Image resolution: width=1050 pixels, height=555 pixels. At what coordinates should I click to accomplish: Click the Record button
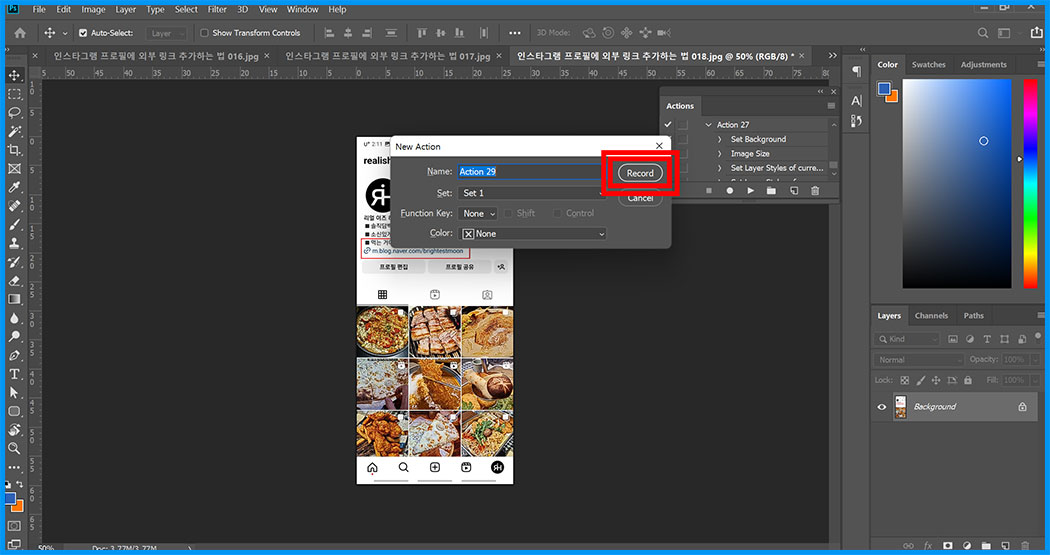click(640, 173)
